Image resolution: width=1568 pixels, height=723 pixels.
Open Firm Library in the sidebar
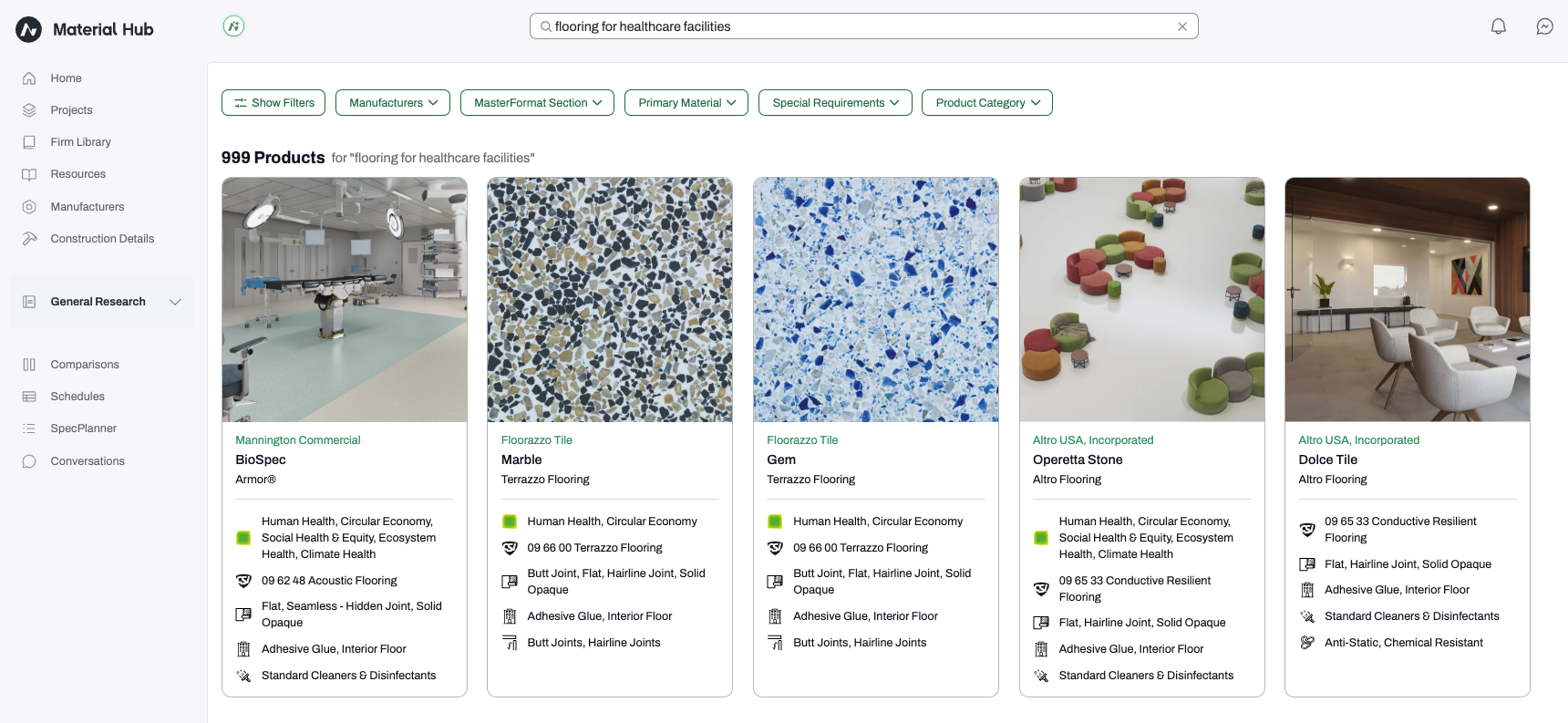click(80, 142)
